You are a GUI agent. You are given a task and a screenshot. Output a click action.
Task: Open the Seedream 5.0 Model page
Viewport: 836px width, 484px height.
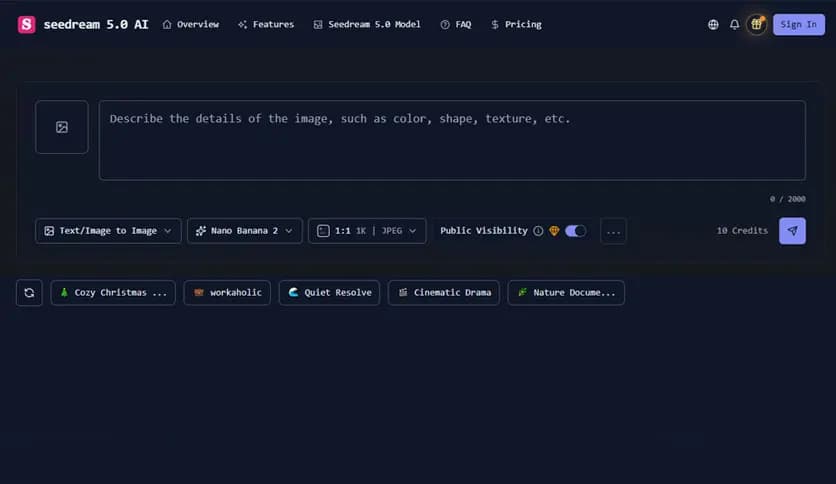[x=367, y=25]
